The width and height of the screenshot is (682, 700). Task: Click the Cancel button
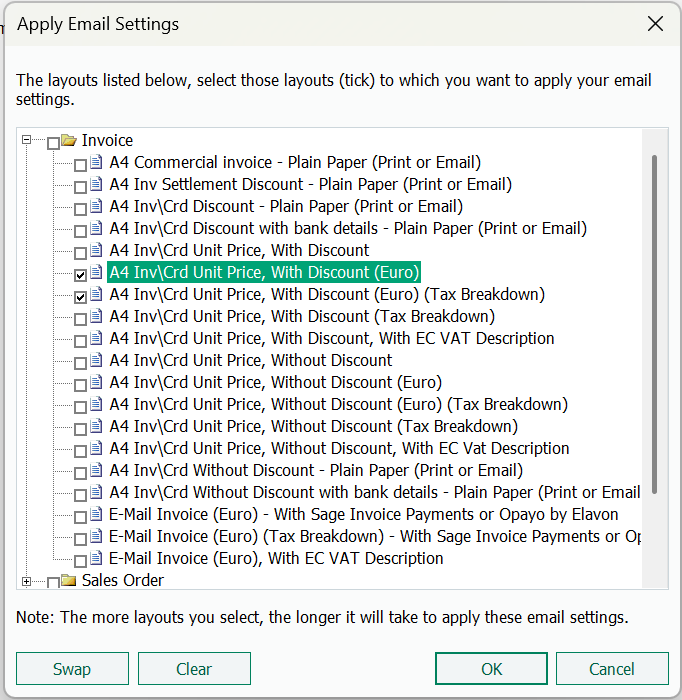tap(612, 668)
